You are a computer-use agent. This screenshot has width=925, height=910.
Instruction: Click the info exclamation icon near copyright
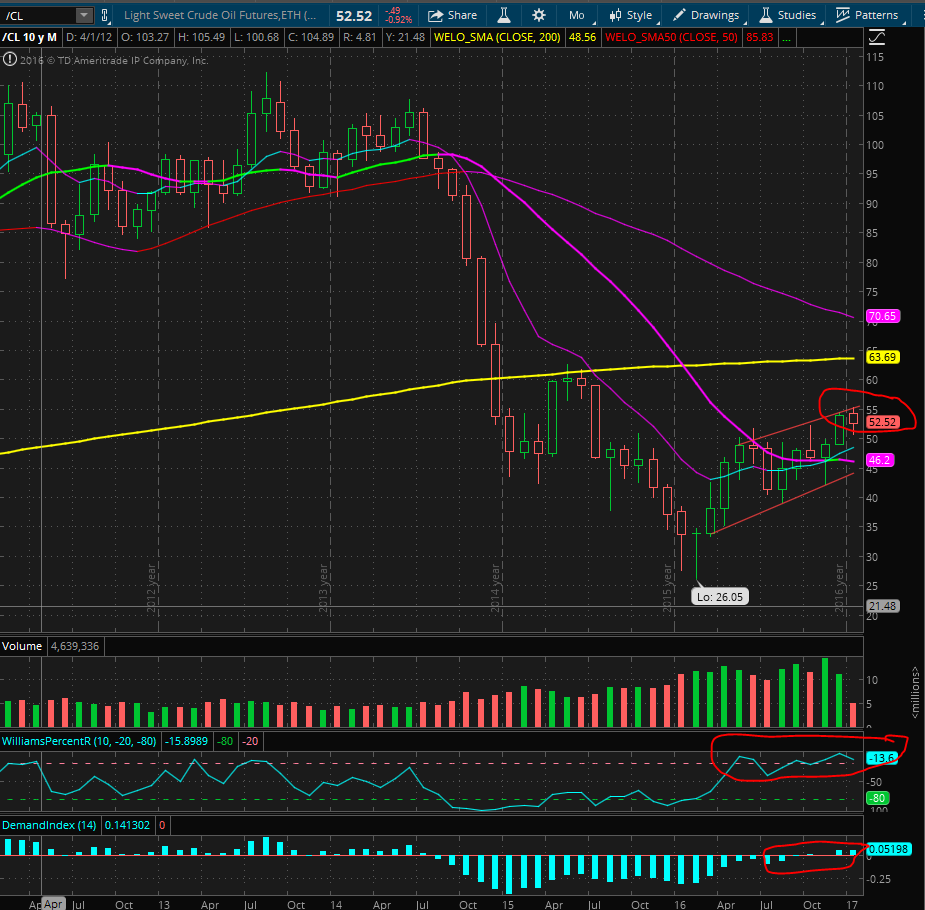9,60
